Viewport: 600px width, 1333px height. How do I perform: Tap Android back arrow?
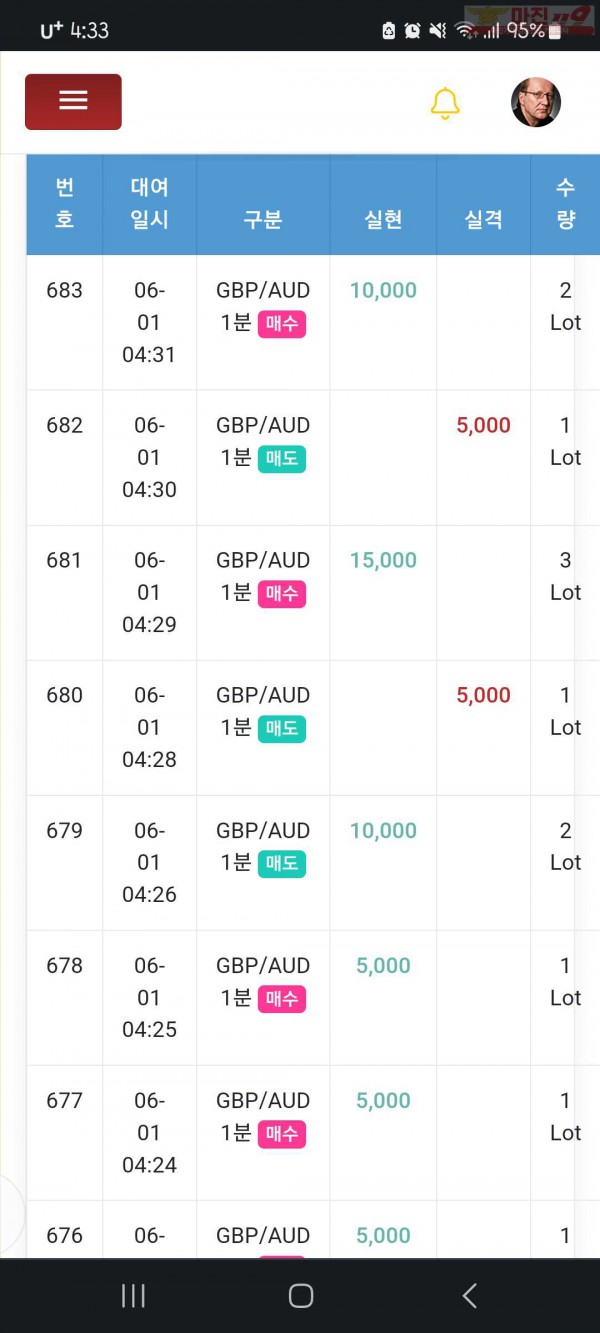tap(469, 1296)
